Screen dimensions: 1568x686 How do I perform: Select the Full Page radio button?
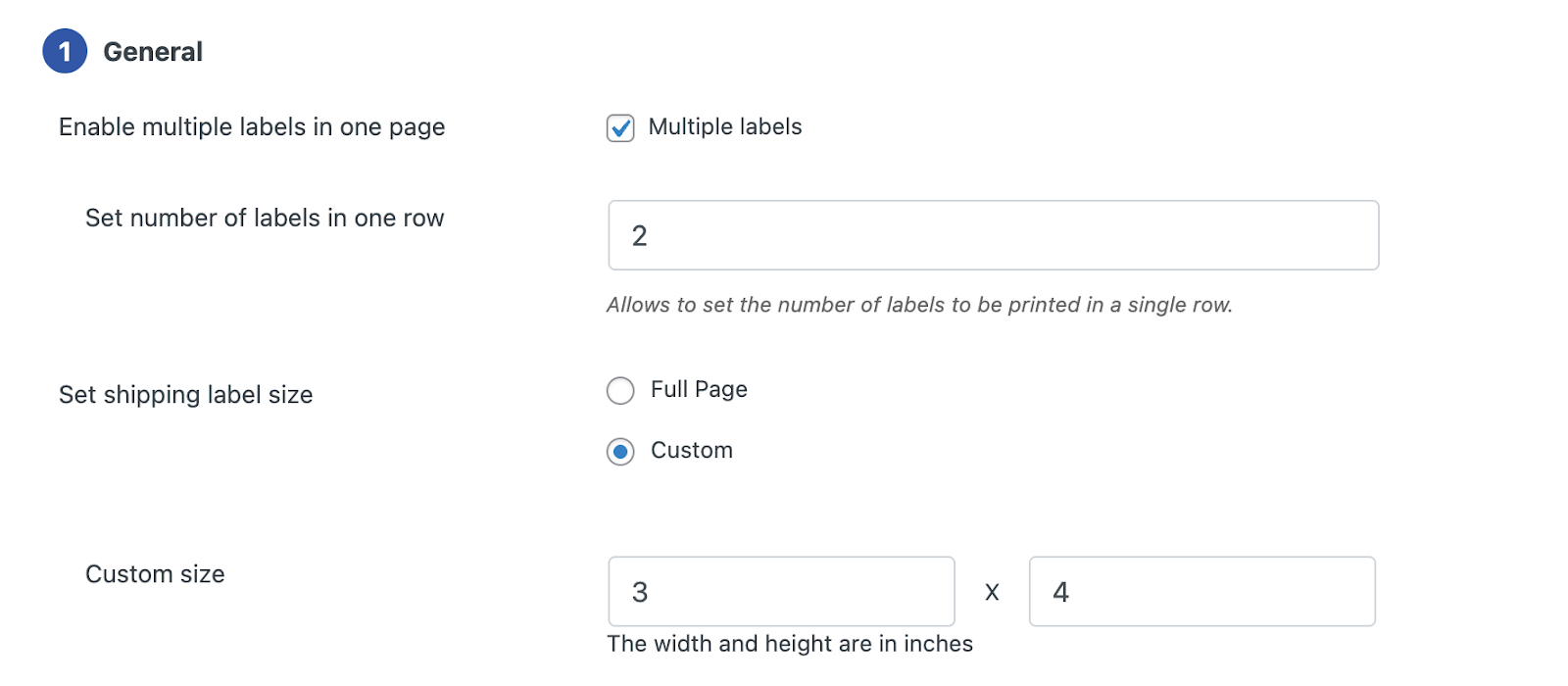tap(620, 391)
